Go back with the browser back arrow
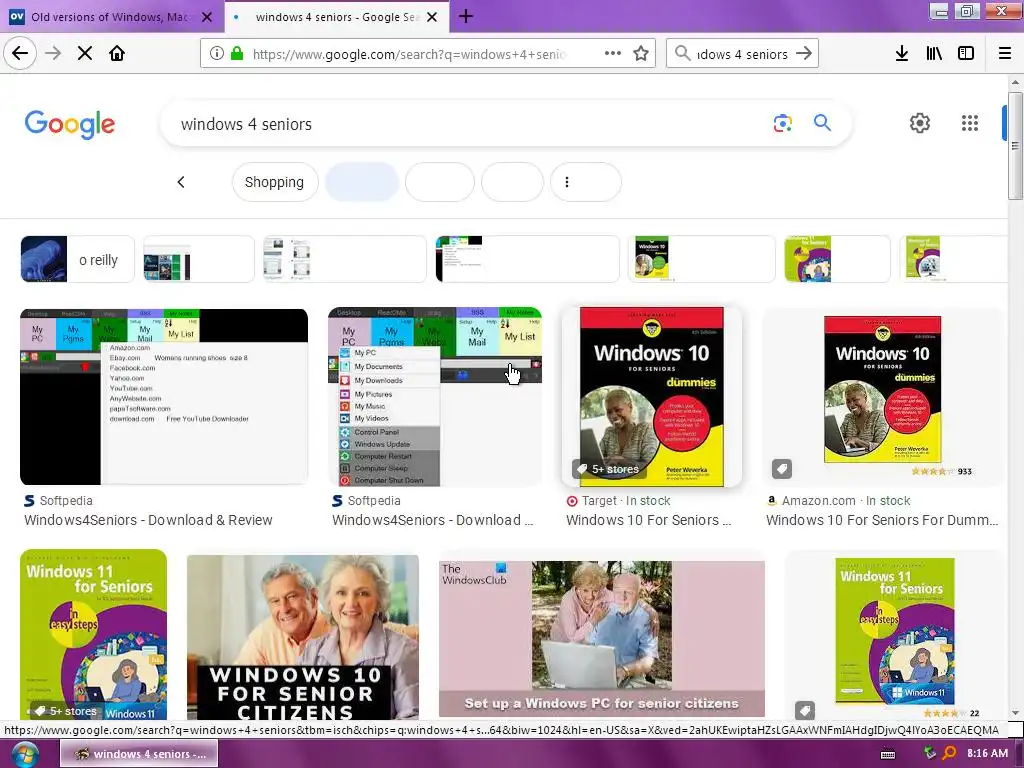Screen dimensions: 1024x768 click(x=20, y=54)
